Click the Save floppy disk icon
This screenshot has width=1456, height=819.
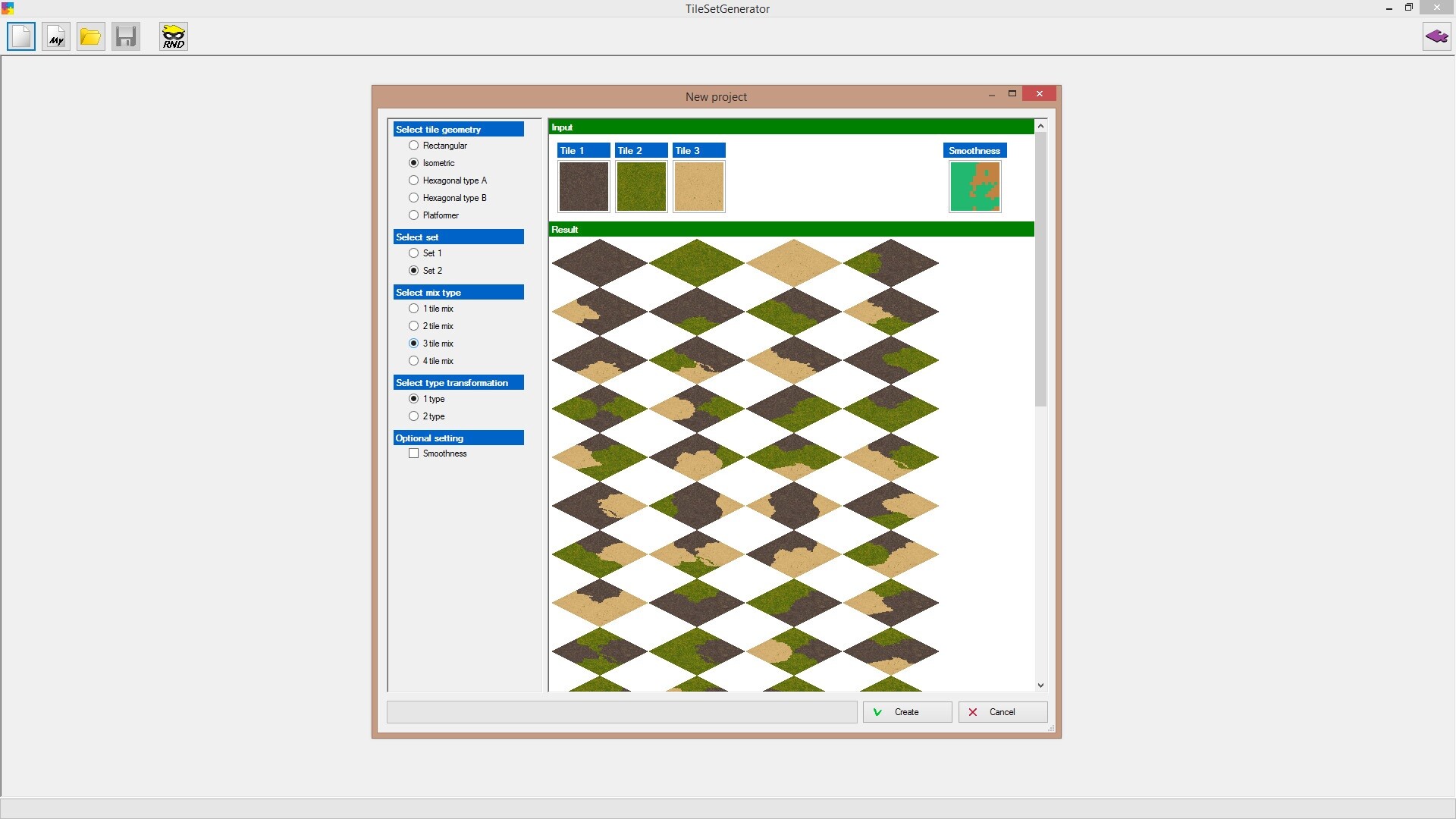126,36
